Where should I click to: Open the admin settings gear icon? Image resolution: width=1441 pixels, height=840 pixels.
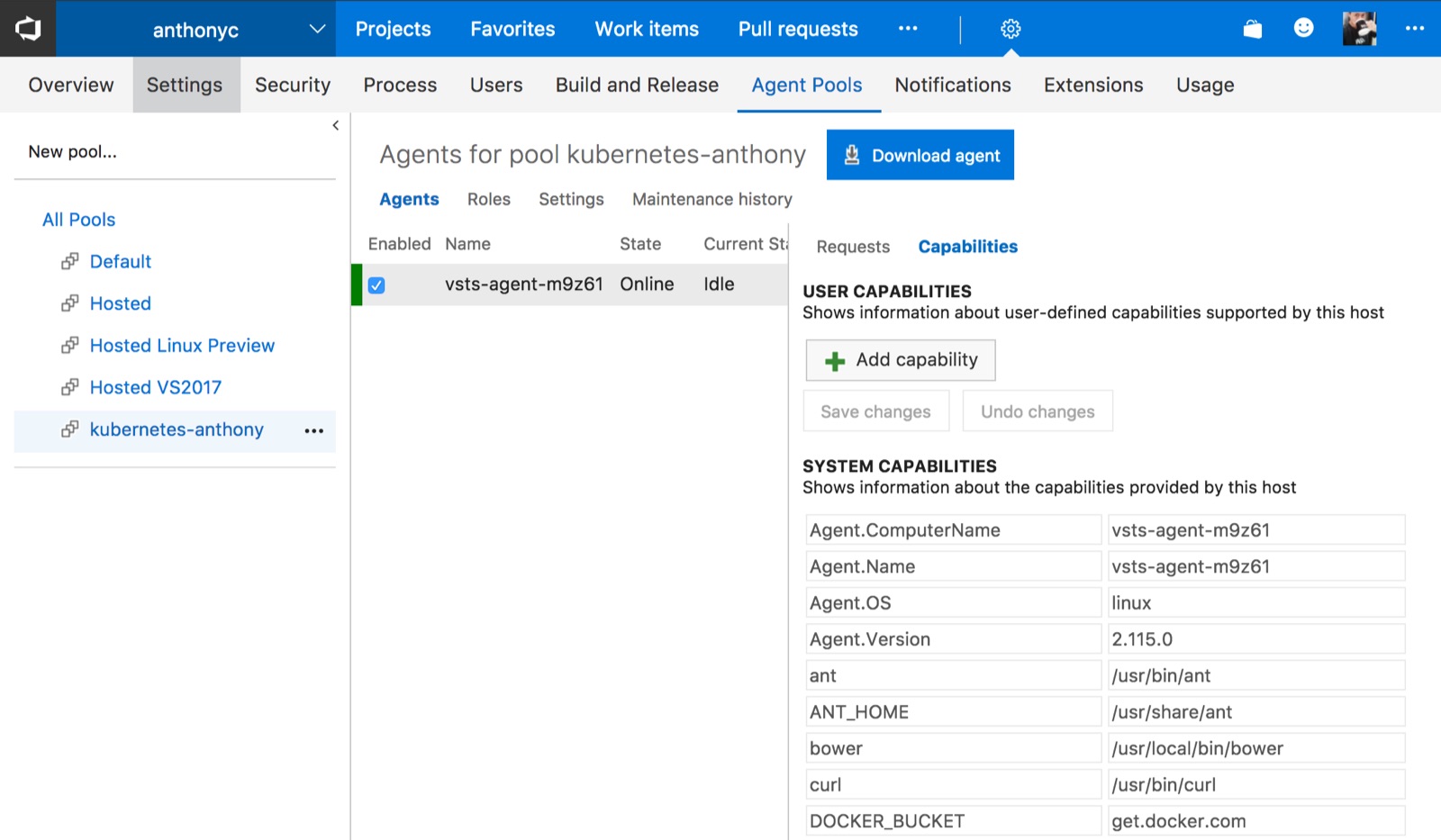click(1011, 29)
